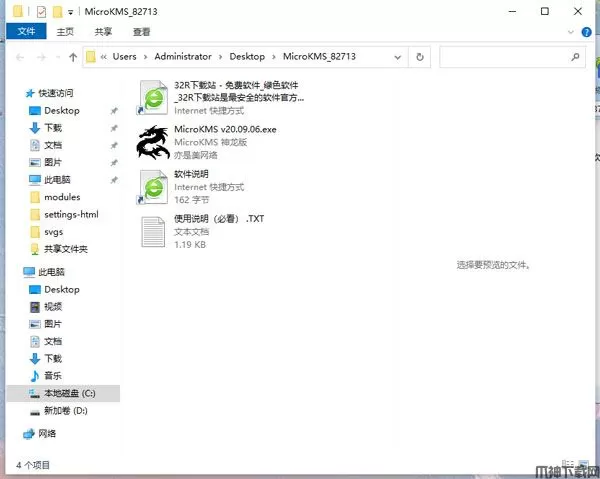This screenshot has height=479, width=600.
Task: Click the Properties quick access toolbar icon
Action: 41,12
